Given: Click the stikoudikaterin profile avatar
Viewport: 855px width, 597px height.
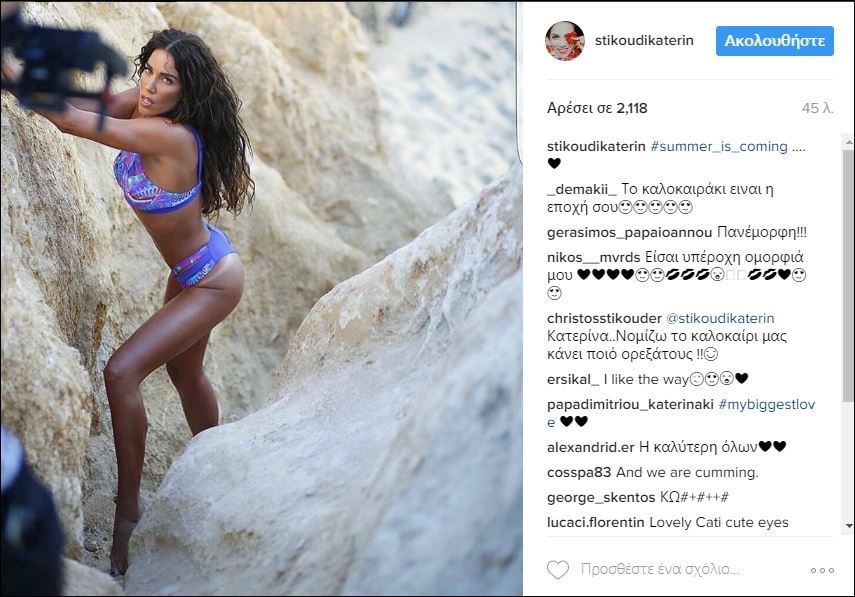Looking at the screenshot, I should [x=564, y=41].
